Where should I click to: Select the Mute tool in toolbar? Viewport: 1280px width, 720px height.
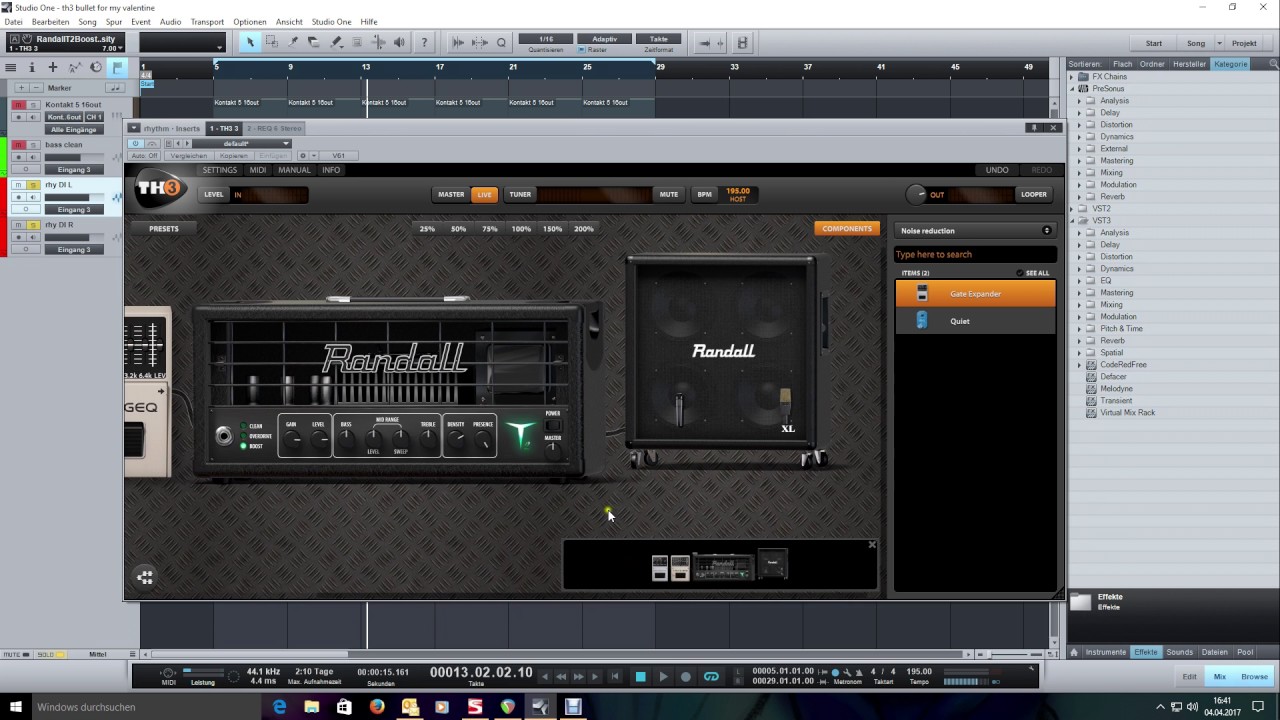(x=357, y=42)
